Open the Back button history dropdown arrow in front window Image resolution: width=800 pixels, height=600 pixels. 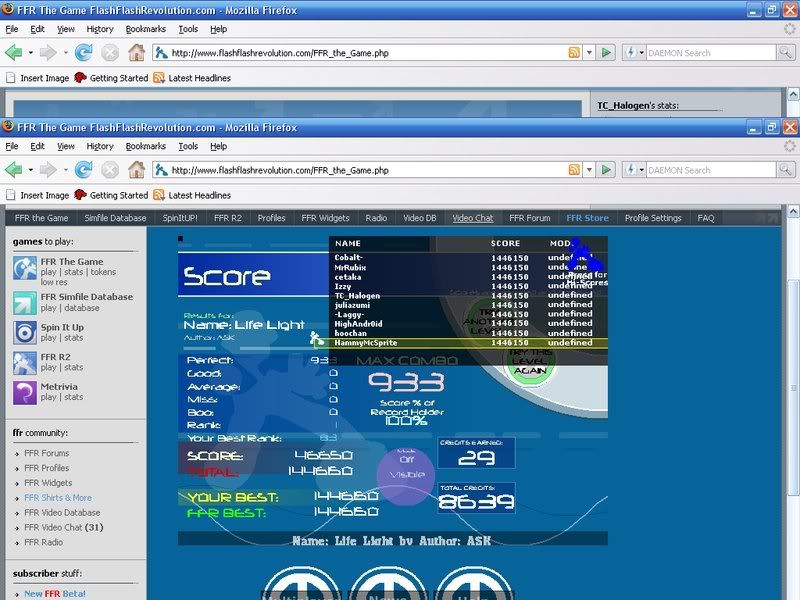click(x=30, y=170)
